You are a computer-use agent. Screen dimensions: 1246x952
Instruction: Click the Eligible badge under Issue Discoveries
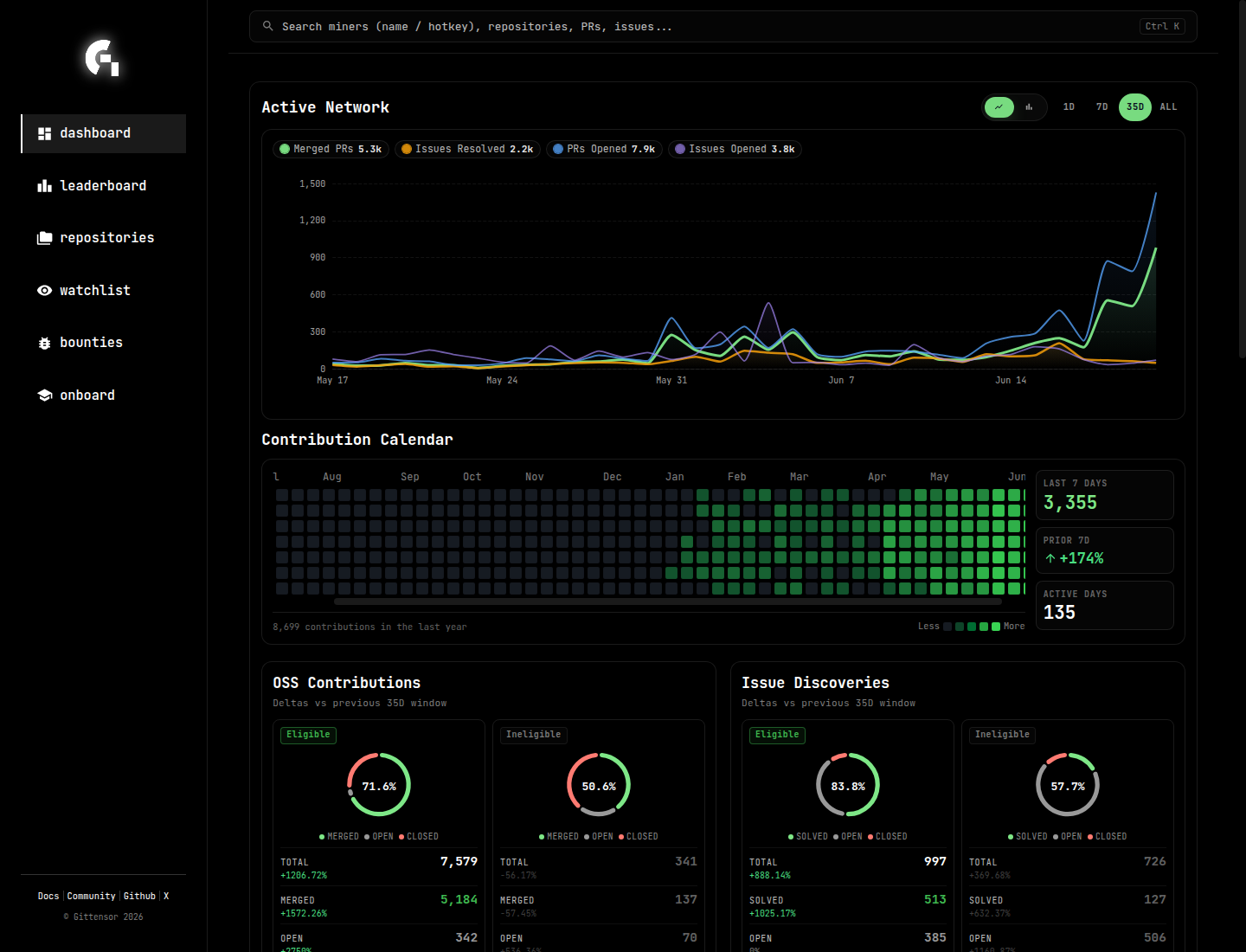tap(777, 735)
